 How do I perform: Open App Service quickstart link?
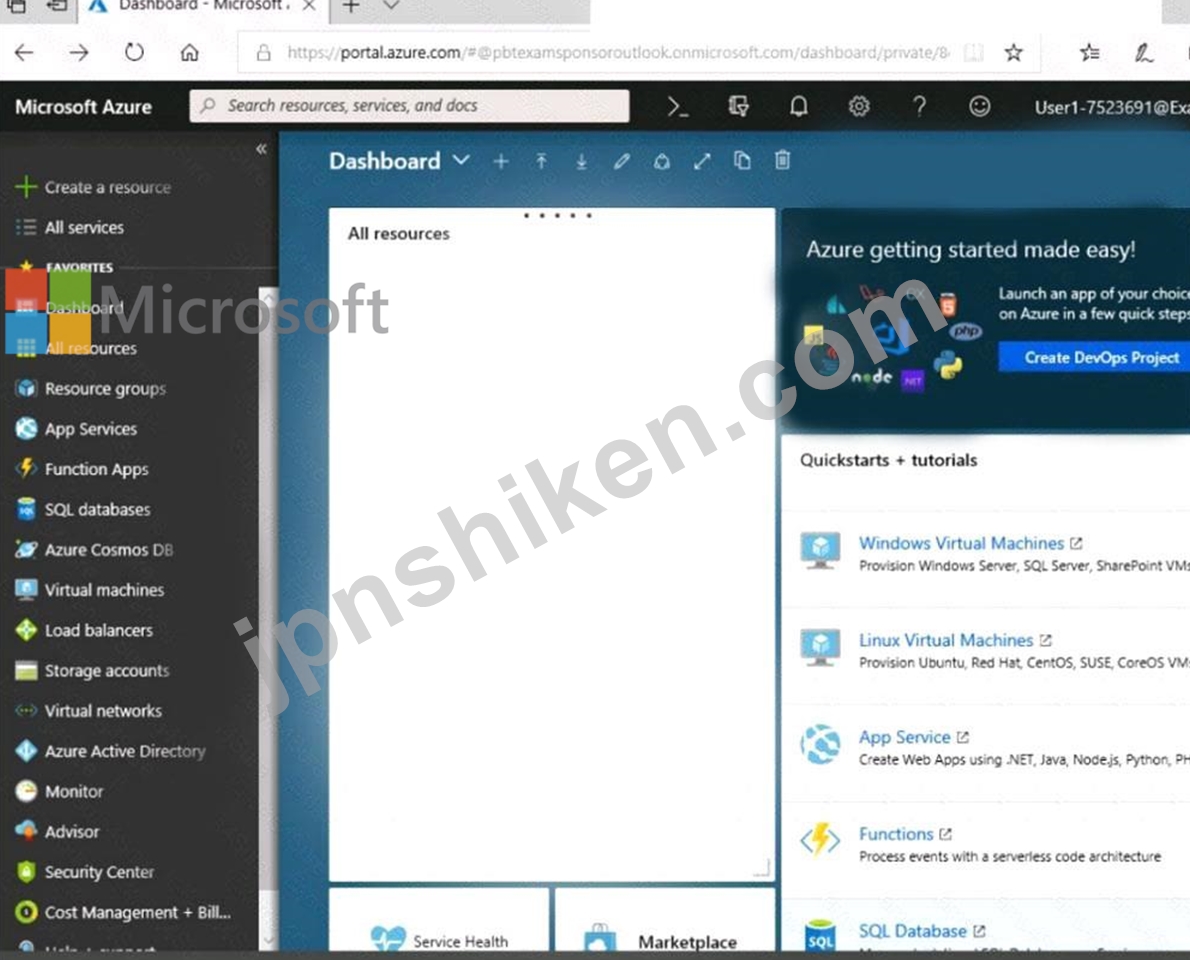905,737
